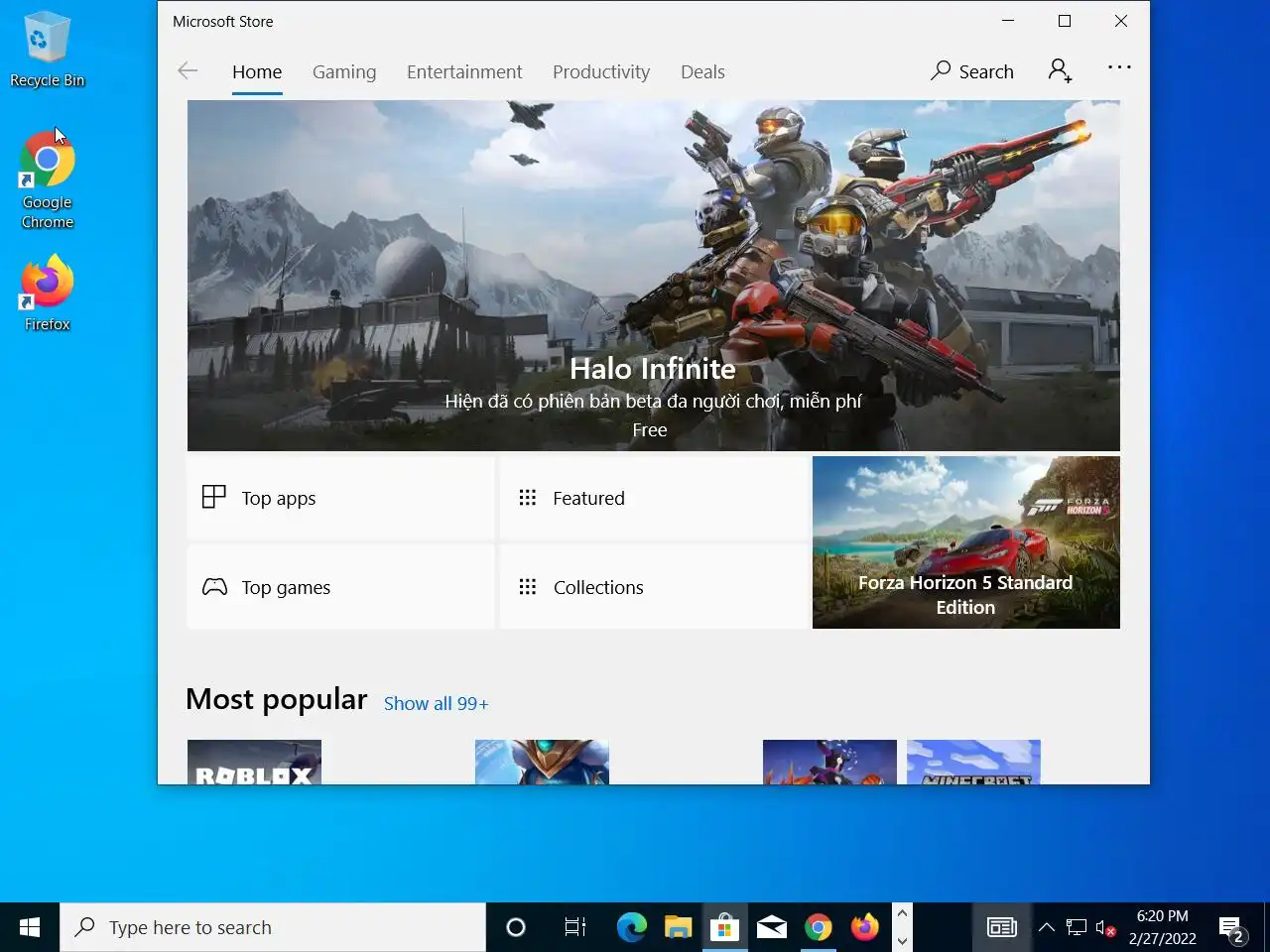
Task: Open the Recycle Bin desktop icon
Action: coord(47,50)
